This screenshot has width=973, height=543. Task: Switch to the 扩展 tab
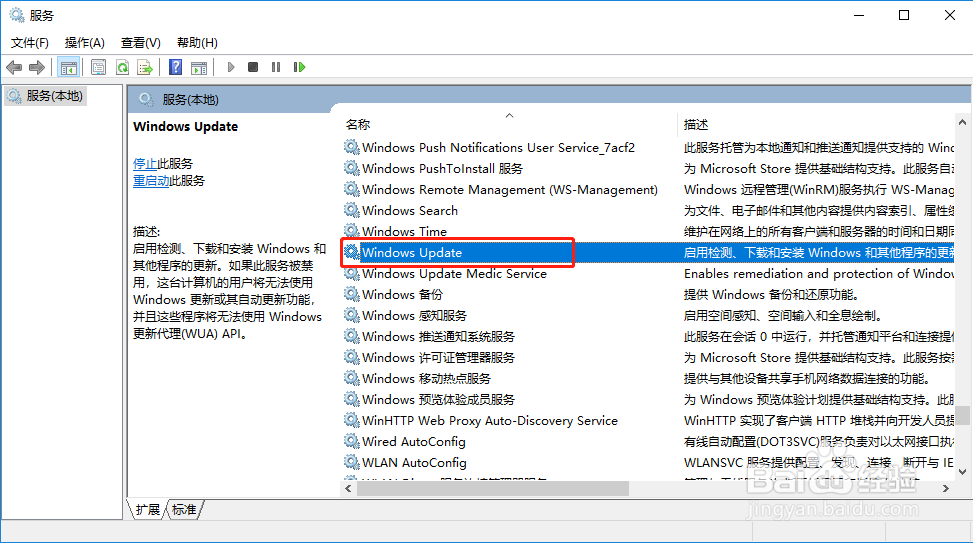click(148, 509)
